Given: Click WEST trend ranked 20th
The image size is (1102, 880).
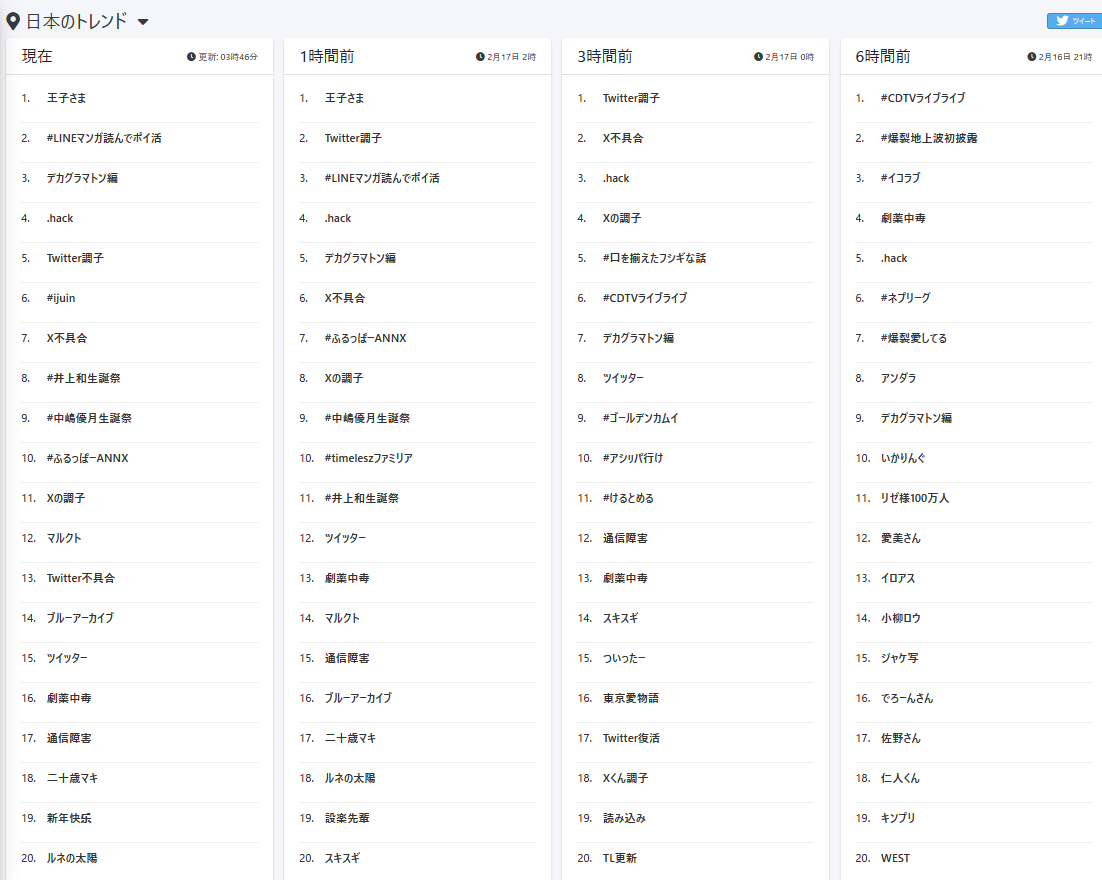Looking at the screenshot, I should 895,858.
